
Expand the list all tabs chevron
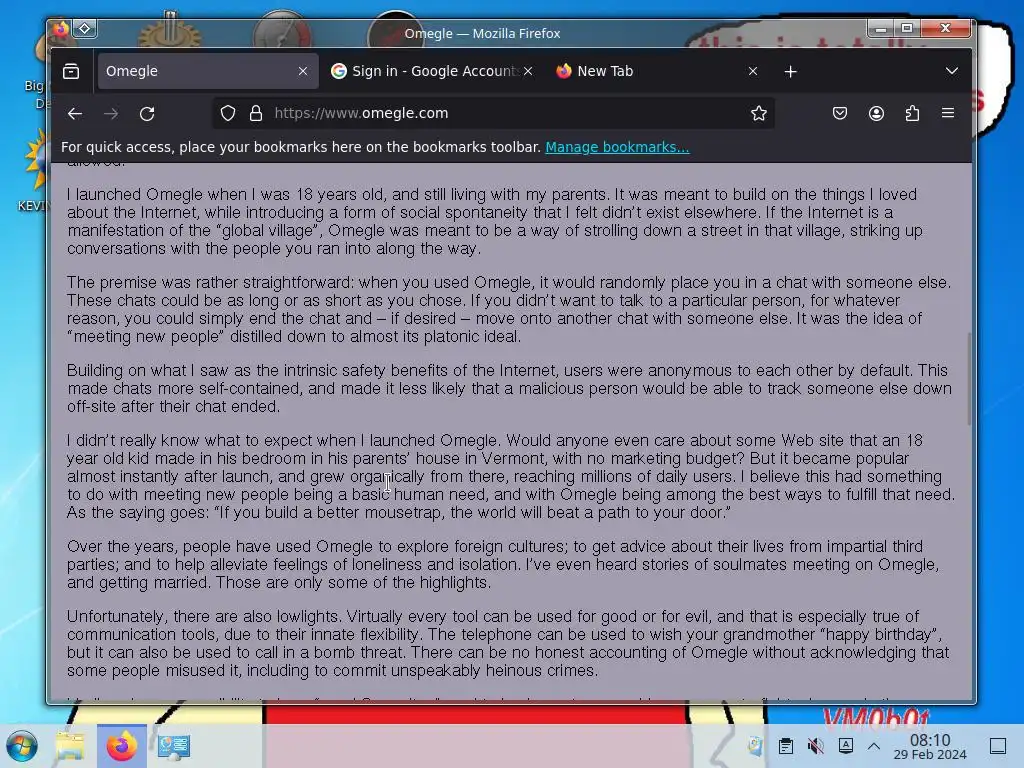coord(952,71)
